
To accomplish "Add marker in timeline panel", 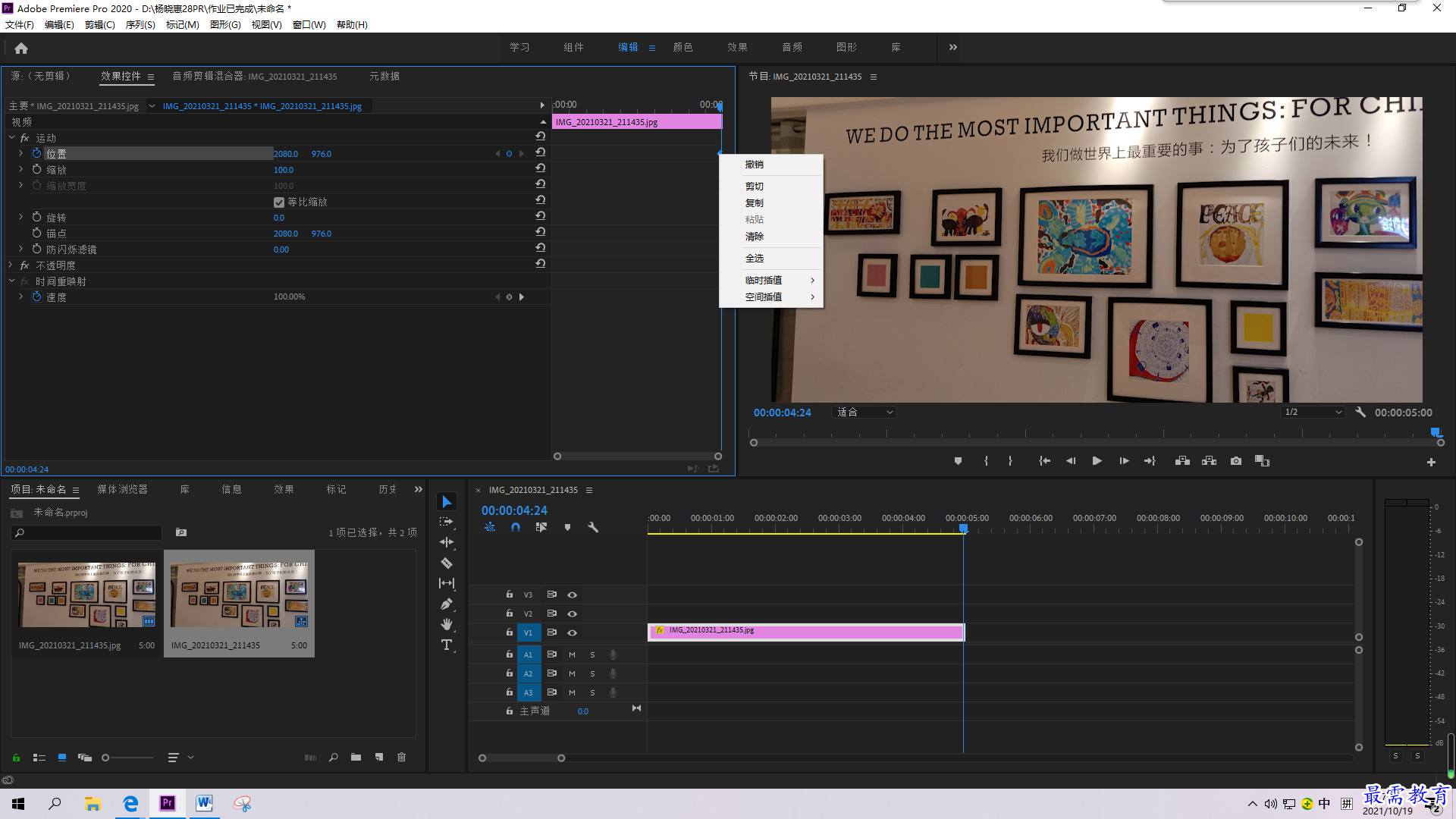I will pos(567,527).
